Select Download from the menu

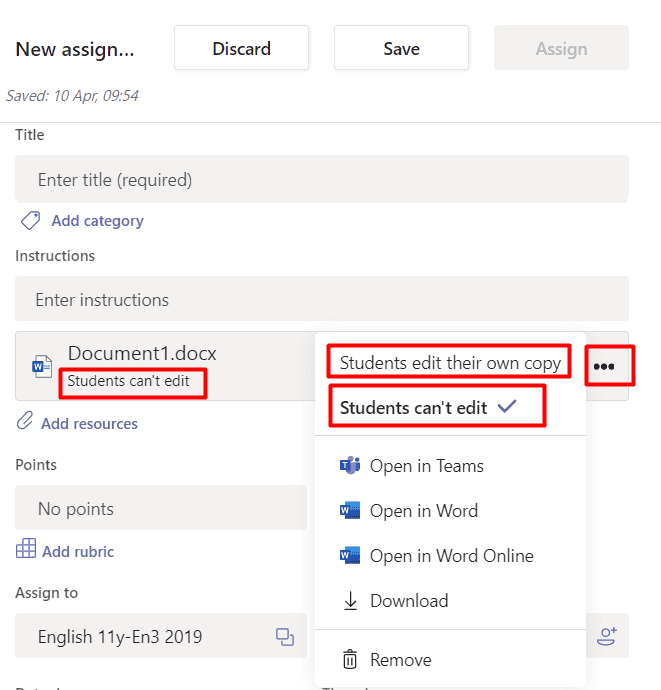click(451, 601)
